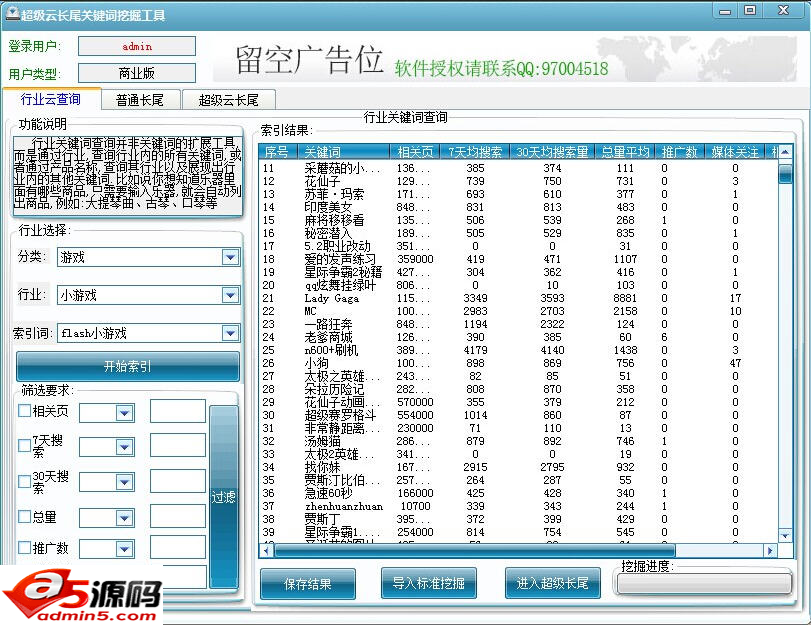The image size is (811, 625).
Task: Open the 索引词 dropdown showing flash小游戏
Action: [230, 333]
